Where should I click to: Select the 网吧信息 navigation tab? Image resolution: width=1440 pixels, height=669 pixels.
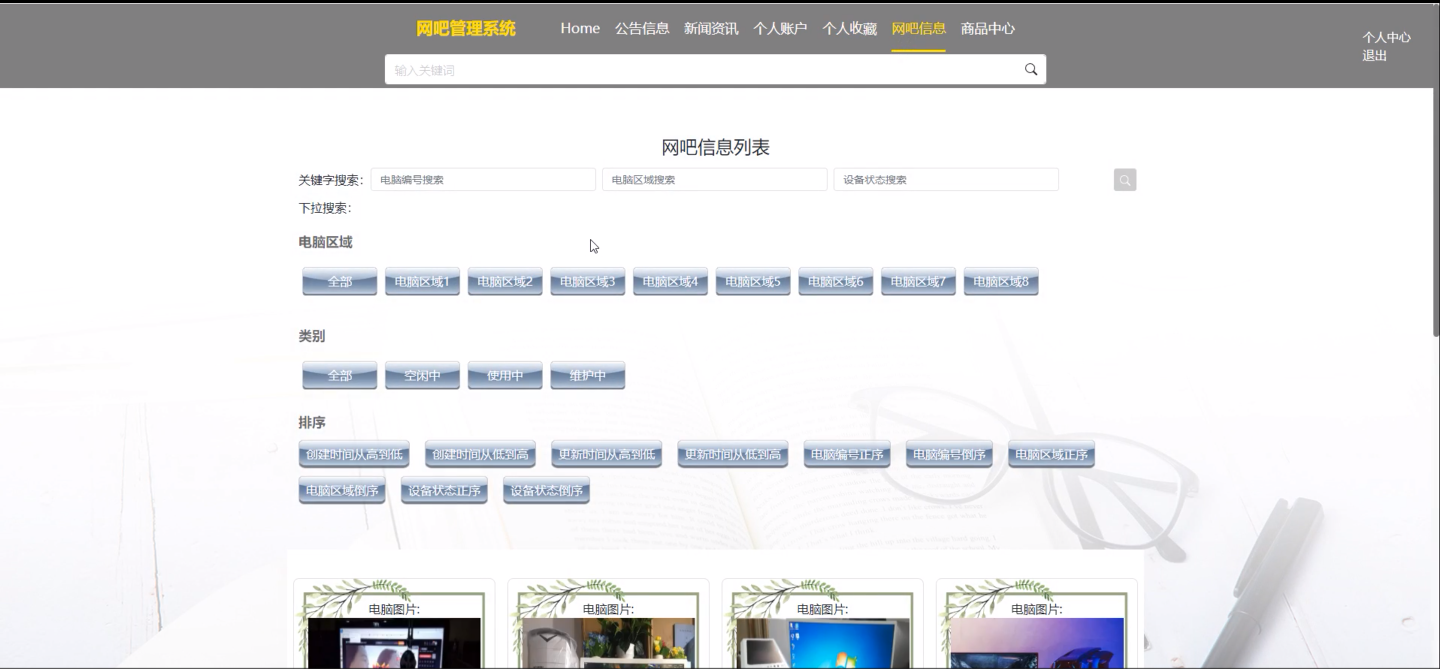pos(918,29)
